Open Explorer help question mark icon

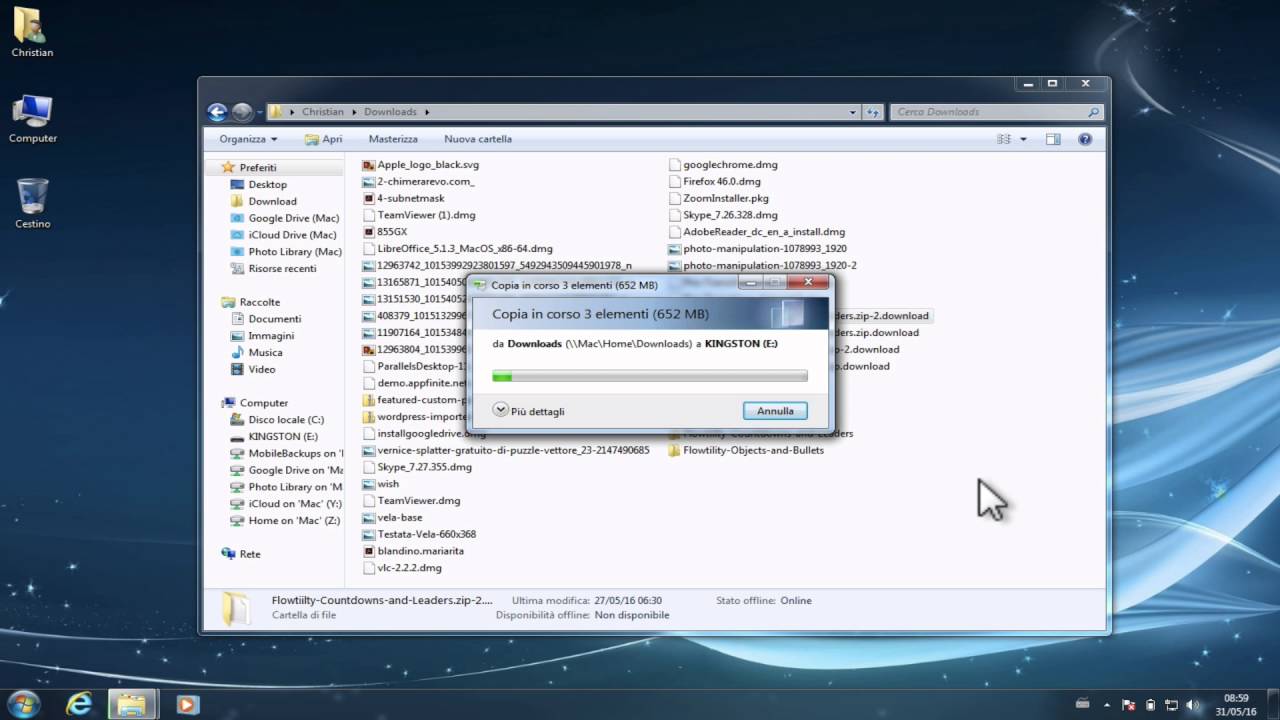tap(1085, 139)
